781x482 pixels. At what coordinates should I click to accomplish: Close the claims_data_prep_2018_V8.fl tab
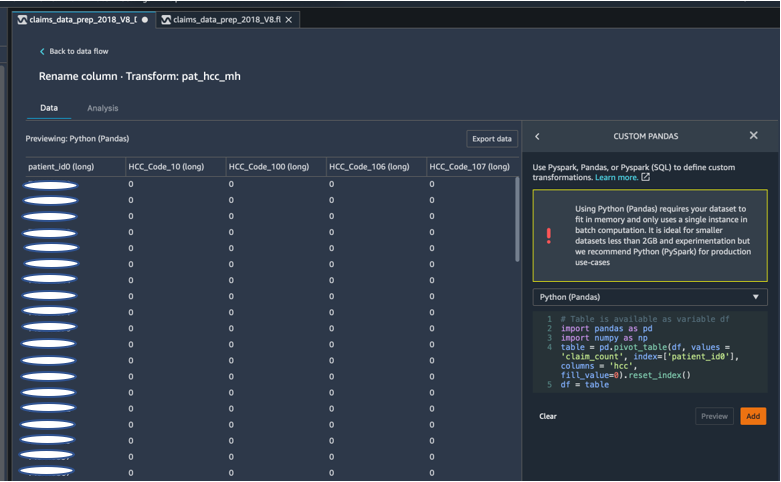tap(288, 20)
